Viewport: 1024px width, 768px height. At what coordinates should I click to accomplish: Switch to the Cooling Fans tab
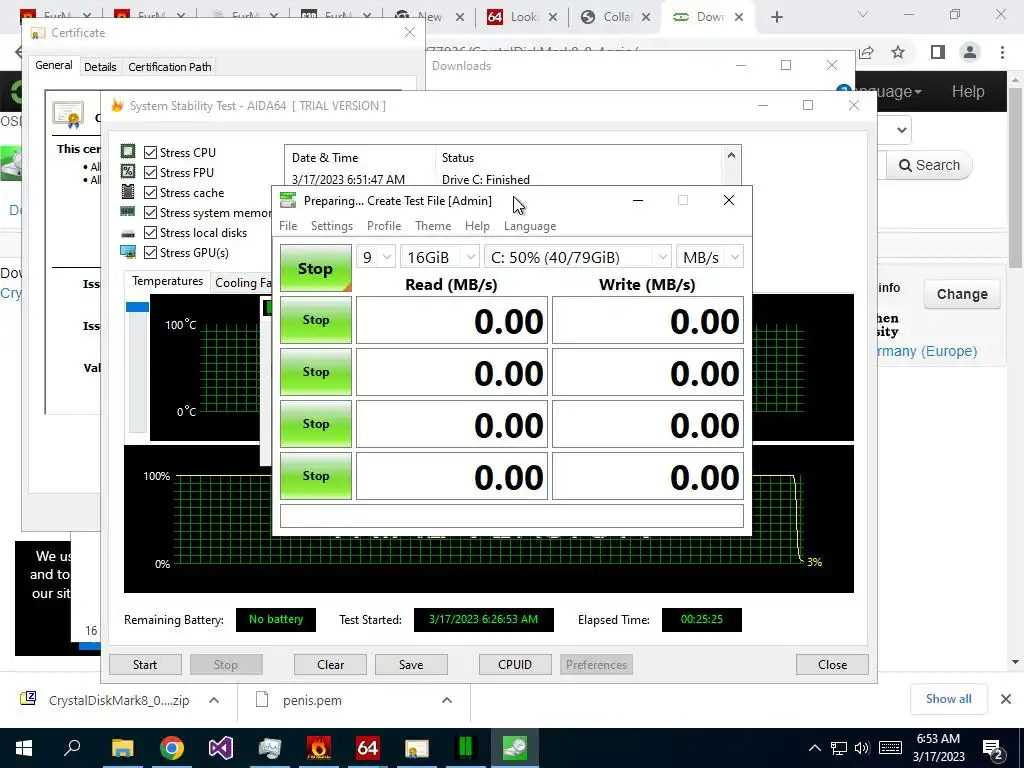[242, 283]
